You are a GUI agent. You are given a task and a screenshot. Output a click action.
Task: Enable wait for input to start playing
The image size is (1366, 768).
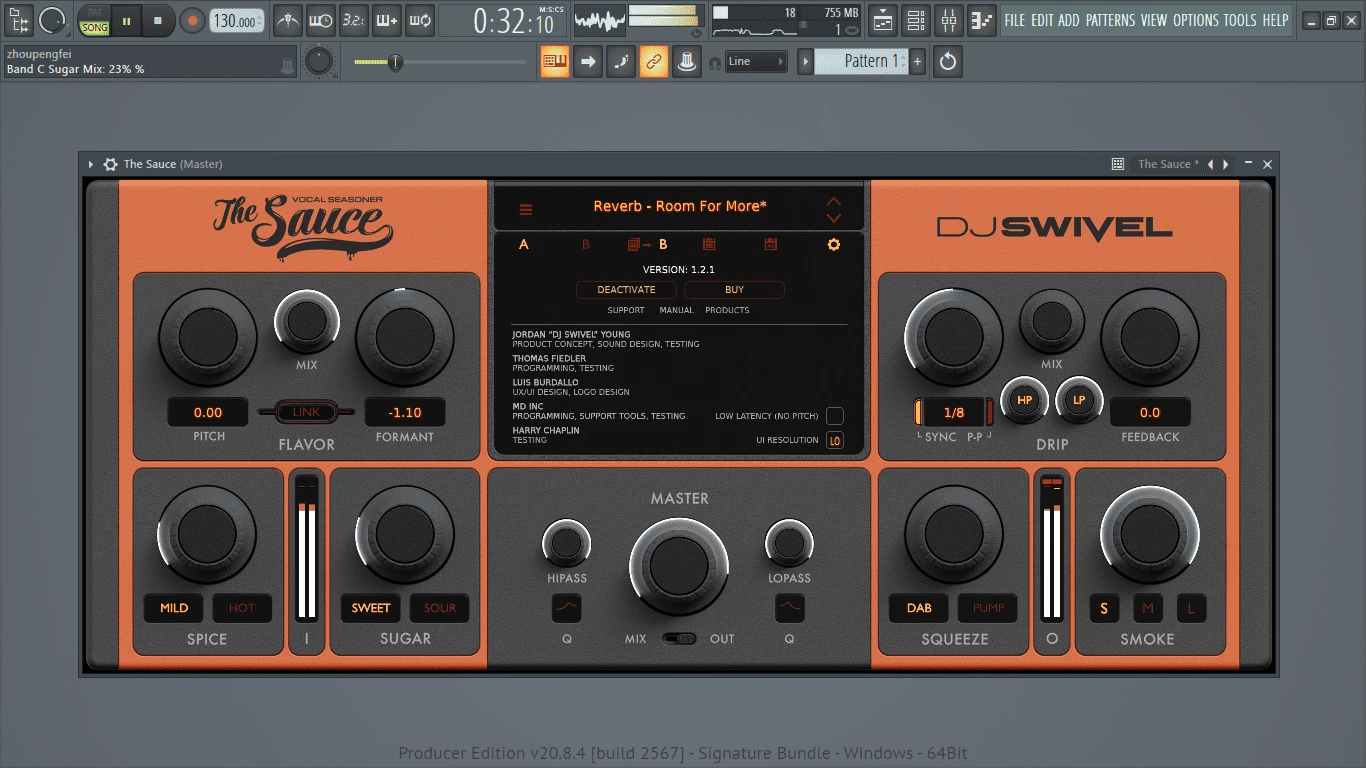click(x=321, y=20)
